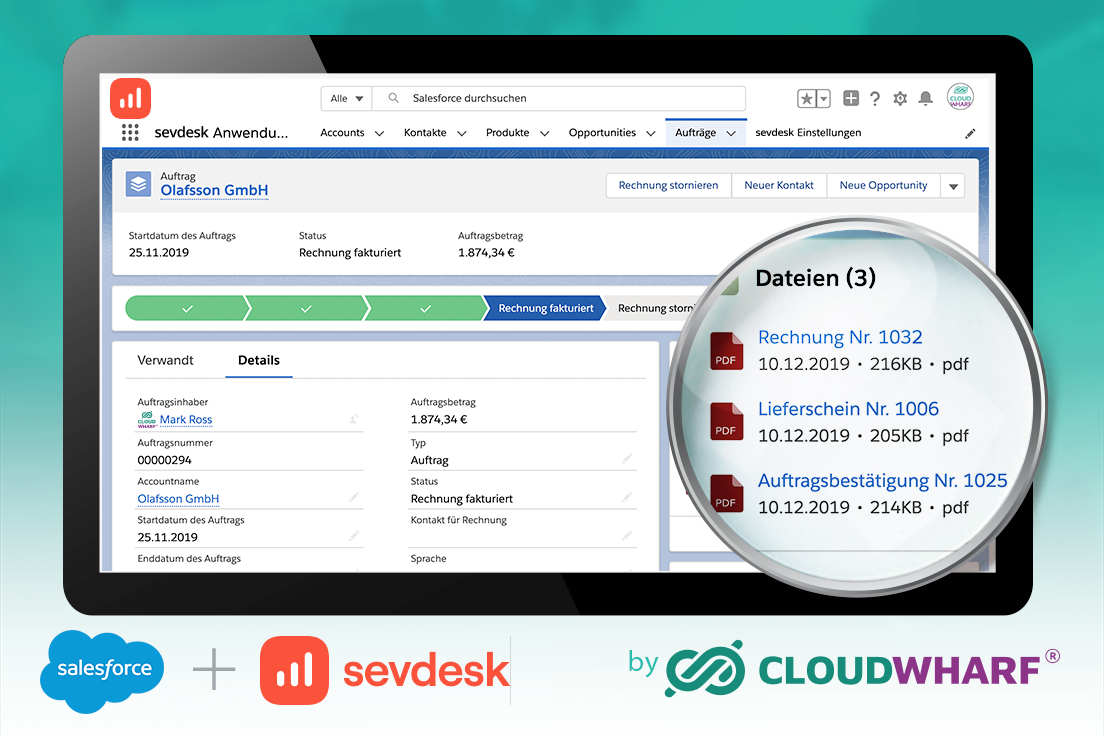Click the details Auftragsbetrag value 1.874,34 €
The width and height of the screenshot is (1104, 736).
[439, 420]
